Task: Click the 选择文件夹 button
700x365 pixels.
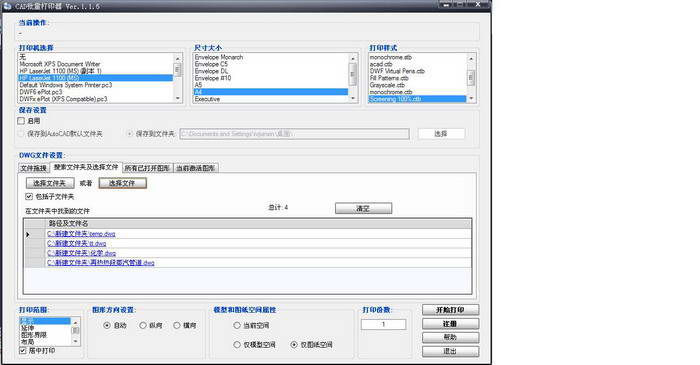Action: click(50, 183)
